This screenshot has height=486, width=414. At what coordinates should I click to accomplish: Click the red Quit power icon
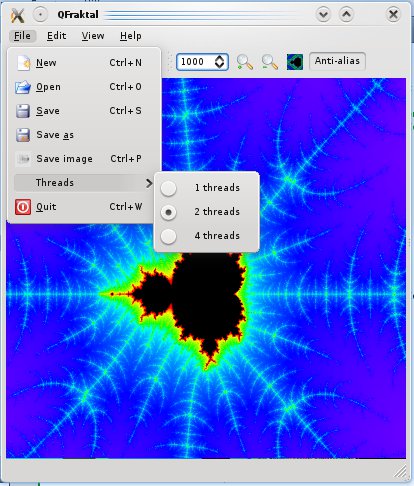pyautogui.click(x=23, y=207)
